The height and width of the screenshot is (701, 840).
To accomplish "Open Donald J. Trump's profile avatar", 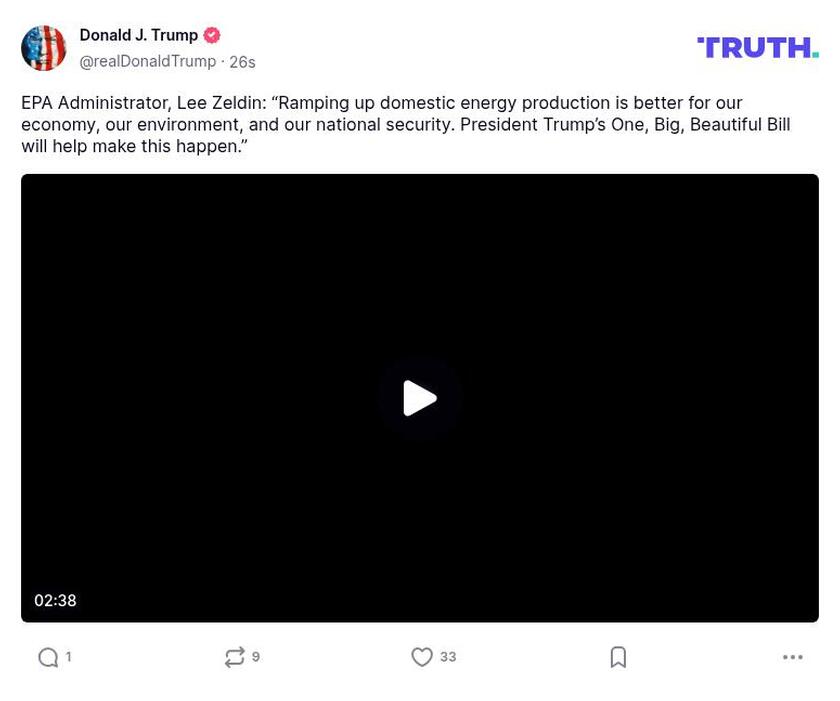I will pos(45,47).
